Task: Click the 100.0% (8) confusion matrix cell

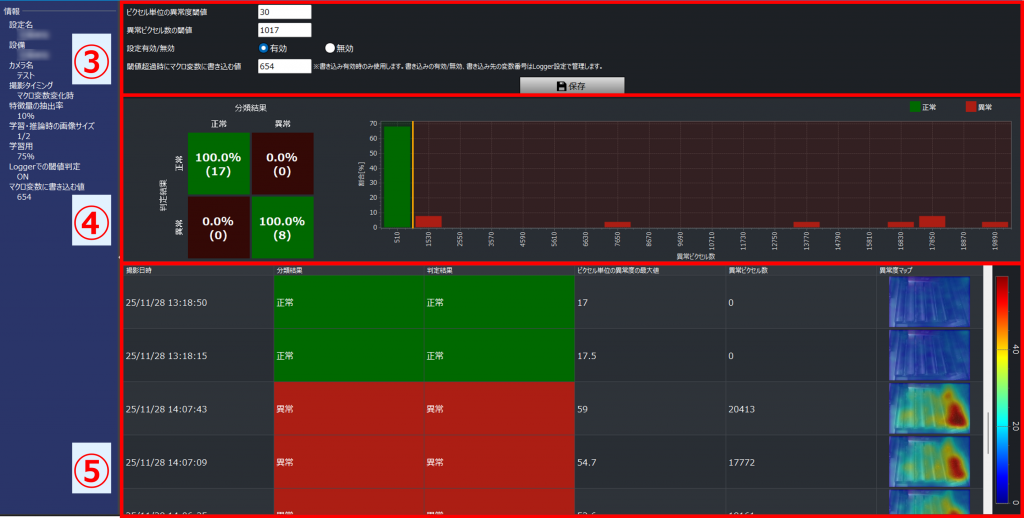Action: pos(283,226)
